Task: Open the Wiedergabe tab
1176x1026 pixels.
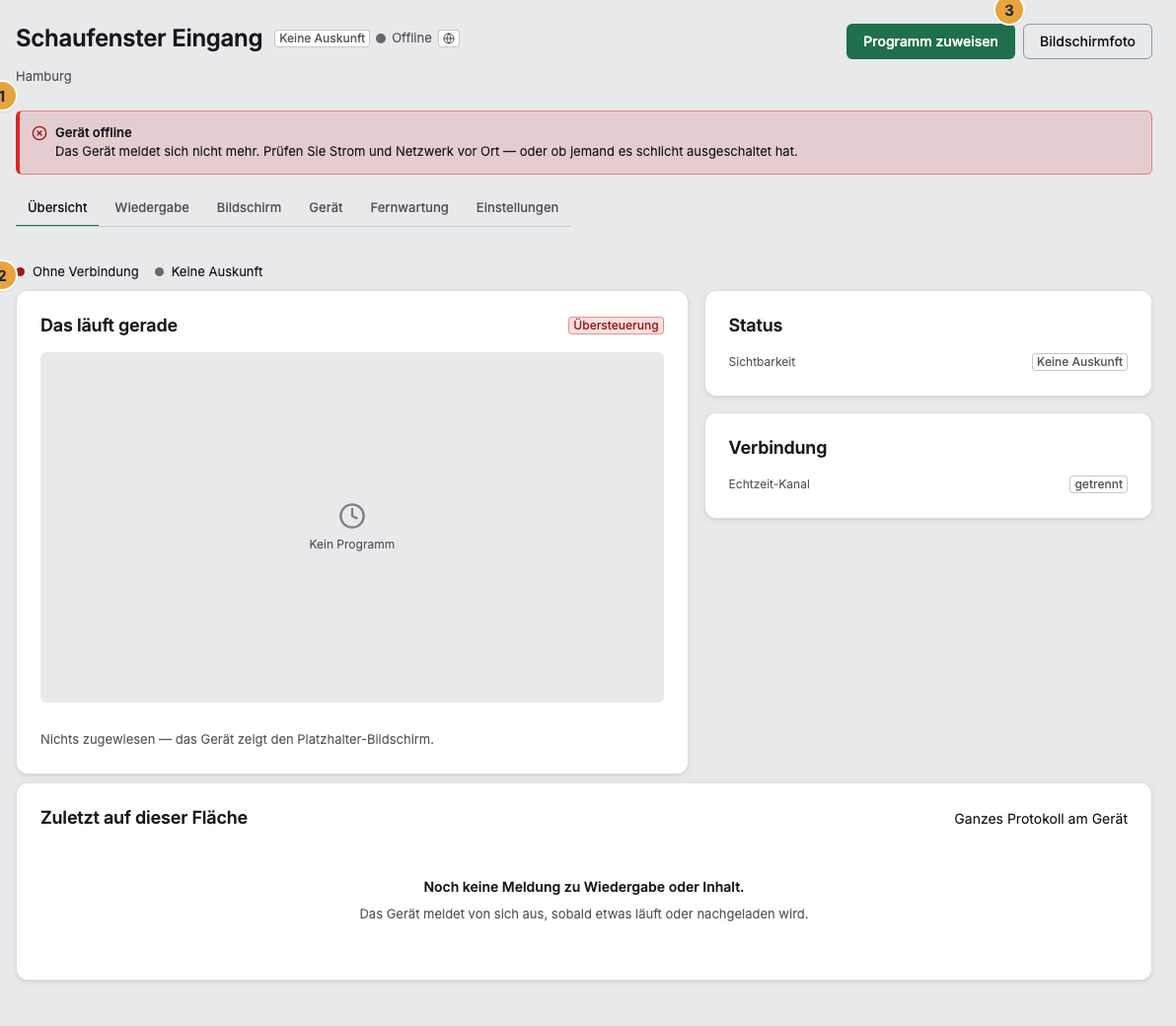Action: 152,208
